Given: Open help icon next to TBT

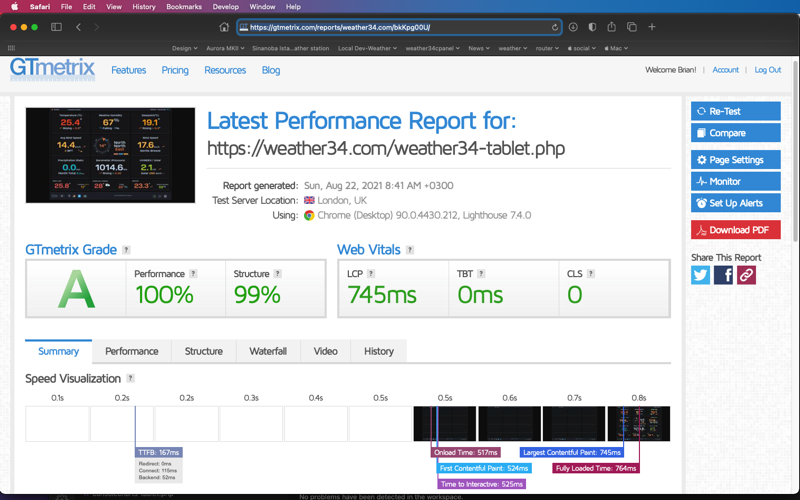Looking at the screenshot, I should pyautogui.click(x=481, y=273).
